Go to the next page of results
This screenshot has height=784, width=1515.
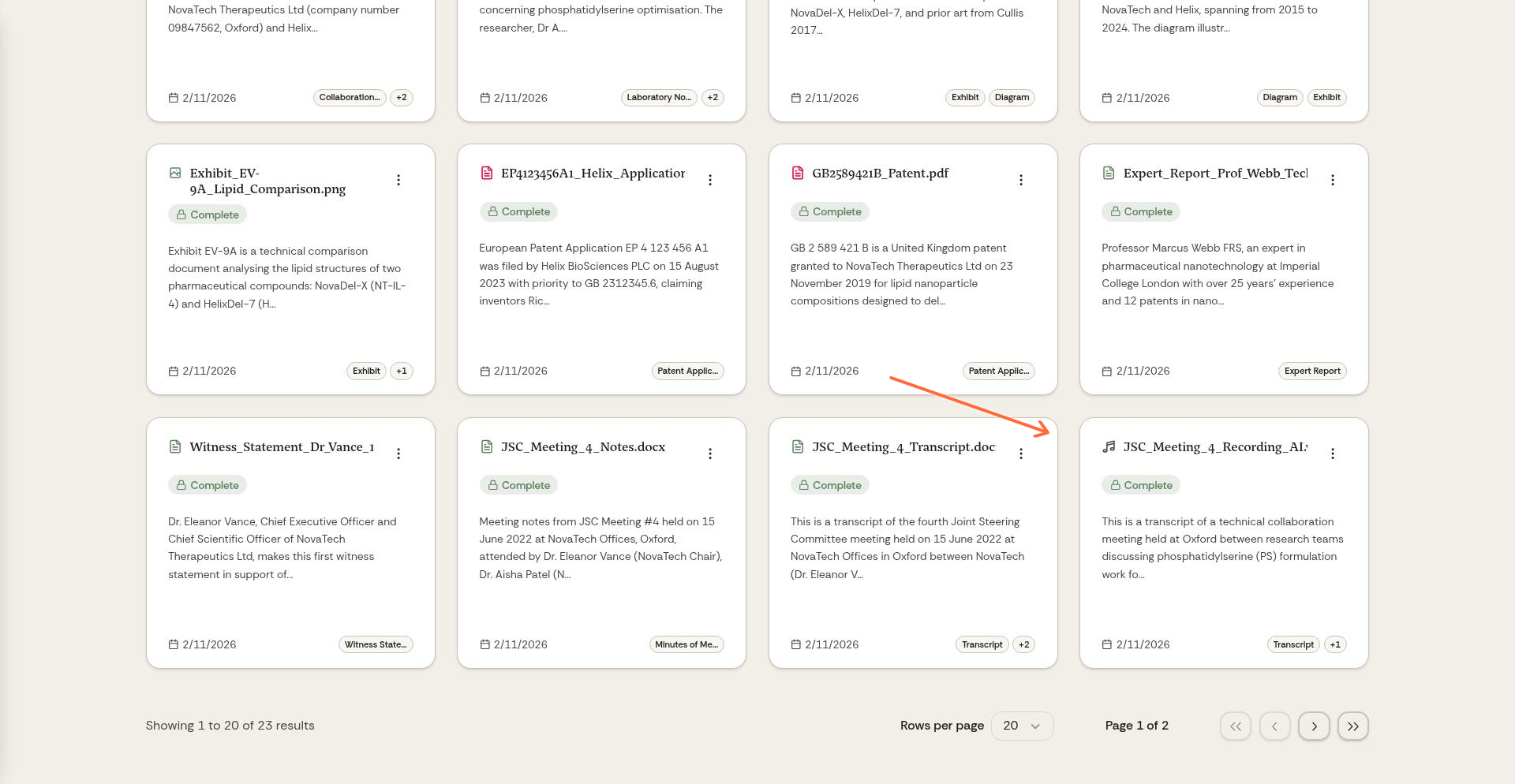[x=1314, y=726]
